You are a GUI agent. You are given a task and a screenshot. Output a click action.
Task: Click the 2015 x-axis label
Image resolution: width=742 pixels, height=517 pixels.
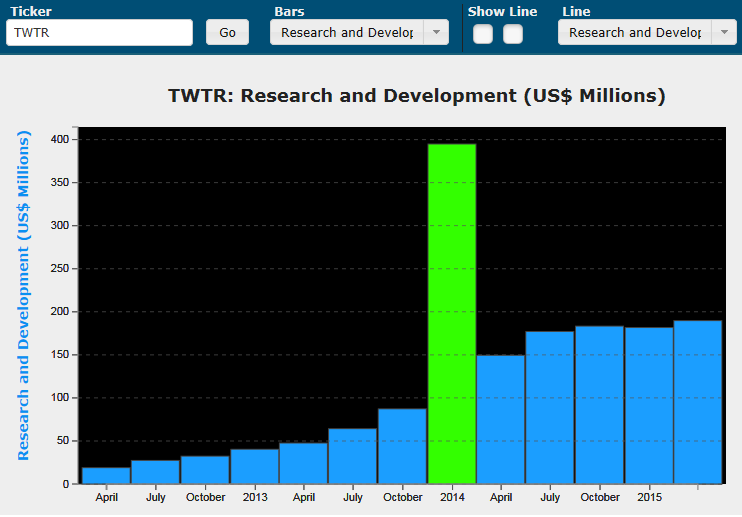click(649, 497)
